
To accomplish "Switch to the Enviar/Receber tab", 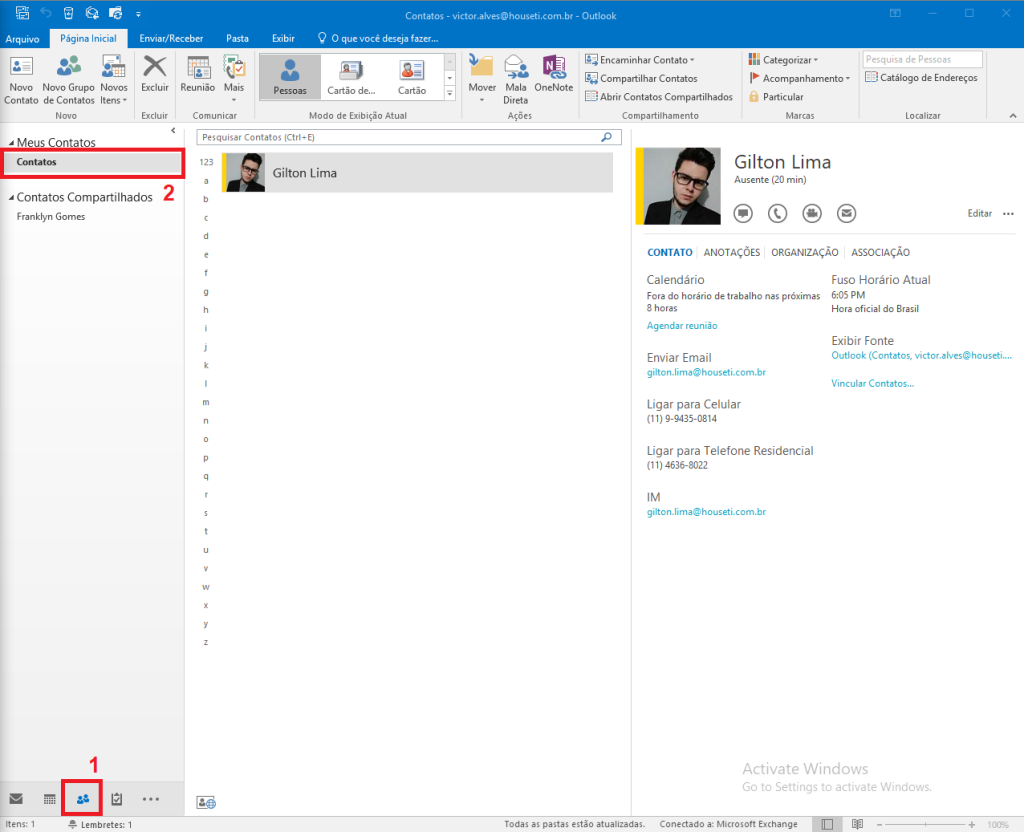I will pyautogui.click(x=171, y=39).
